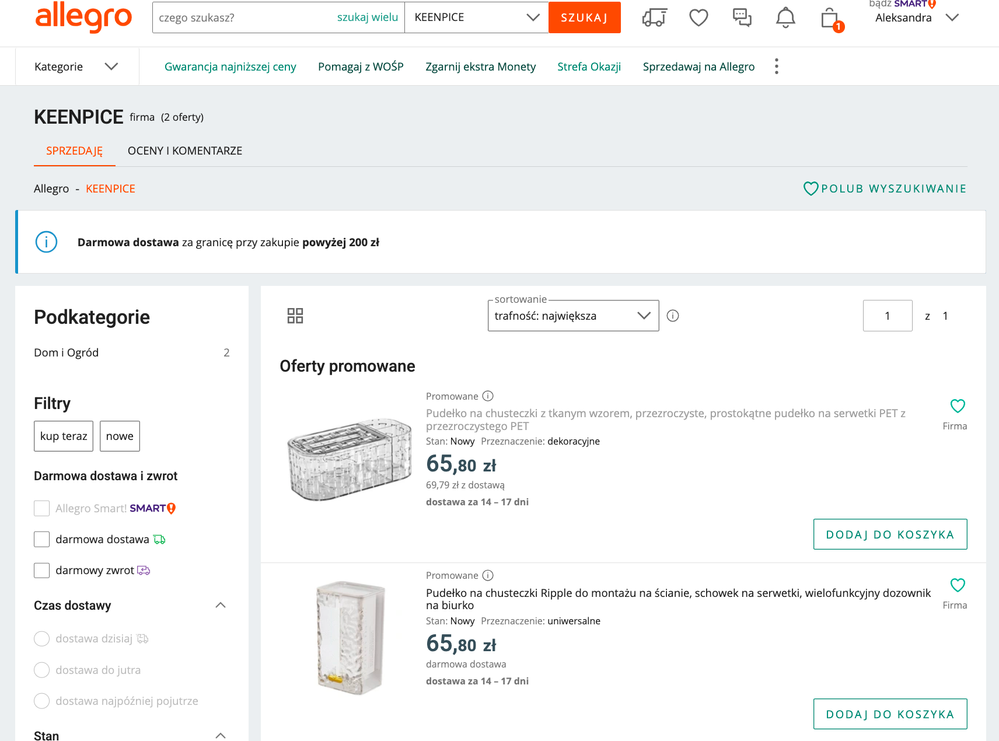Screen dimensions: 999x741
Task: Open the Allegro logo homepage link
Action: click(x=83, y=18)
